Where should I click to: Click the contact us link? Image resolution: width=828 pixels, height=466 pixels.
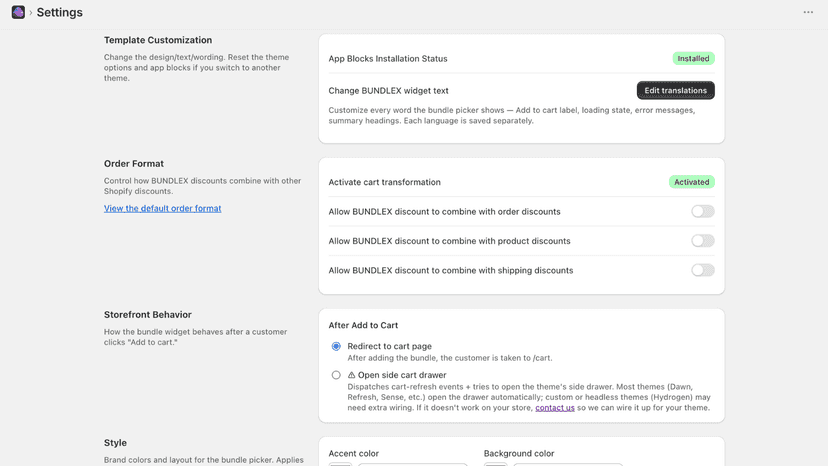(554, 408)
